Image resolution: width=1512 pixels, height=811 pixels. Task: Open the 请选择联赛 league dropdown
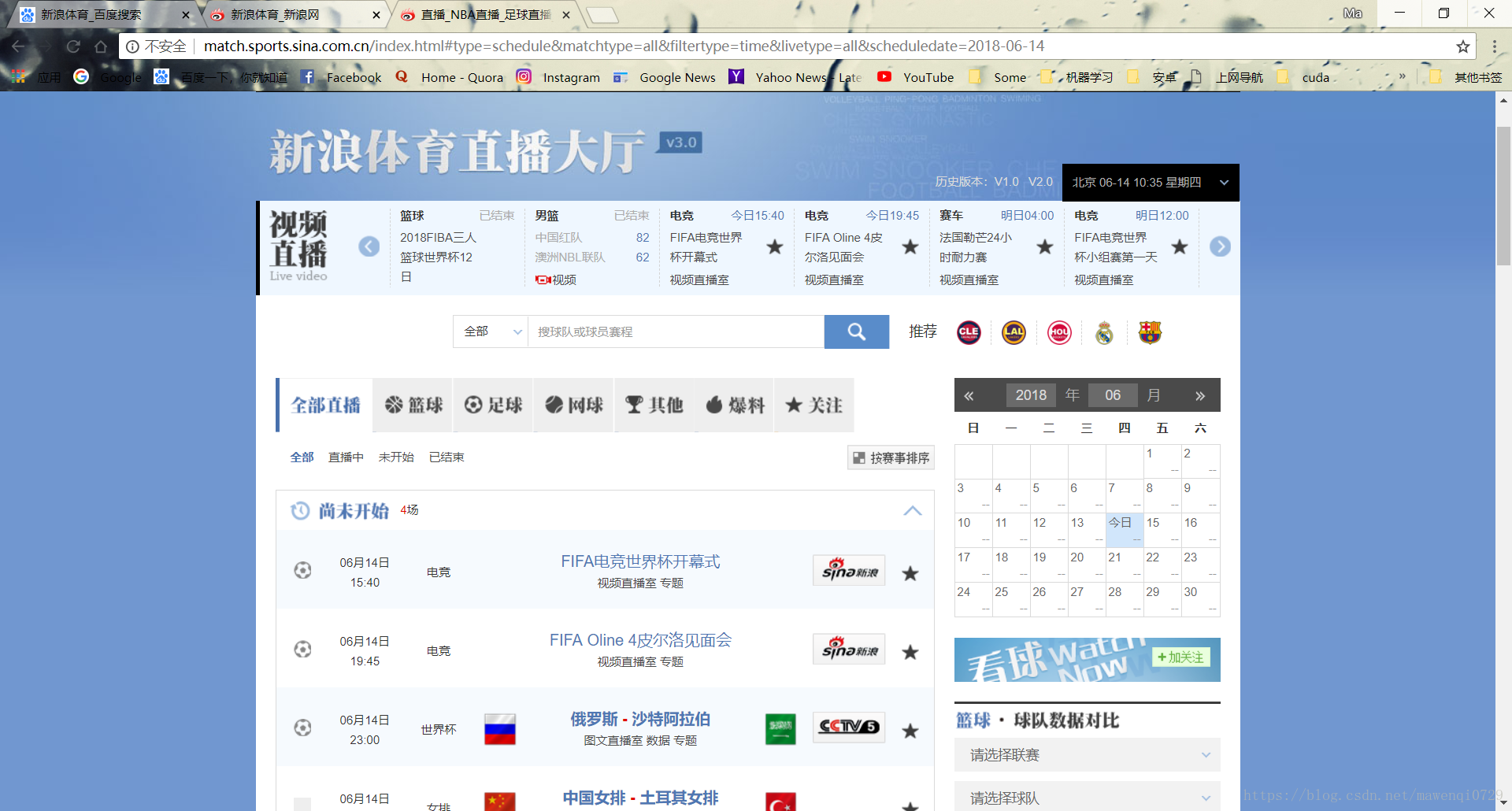(1088, 754)
